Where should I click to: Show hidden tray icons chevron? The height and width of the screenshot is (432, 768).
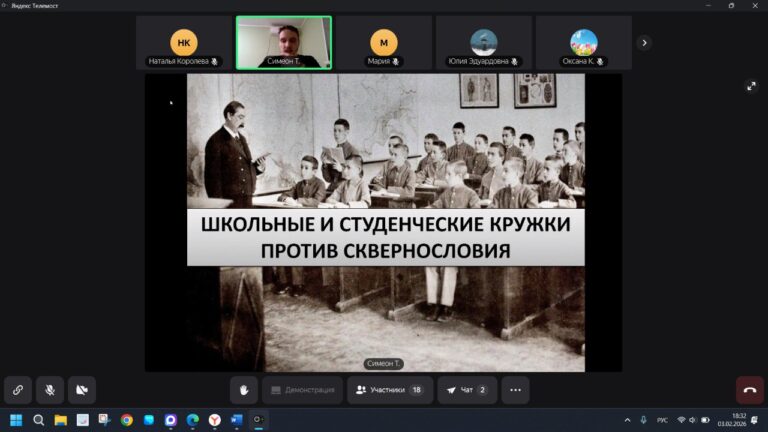tap(627, 420)
